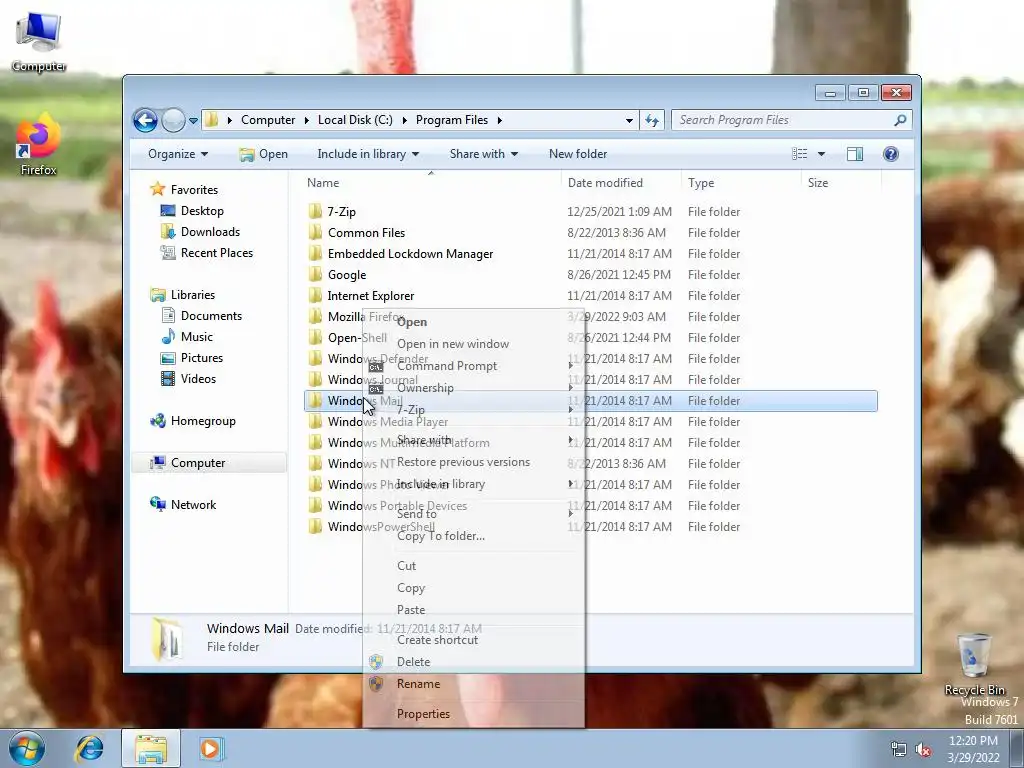Open recent pages dropdown beside navigation arrows
Viewport: 1024px width, 768px height.
coord(193,121)
